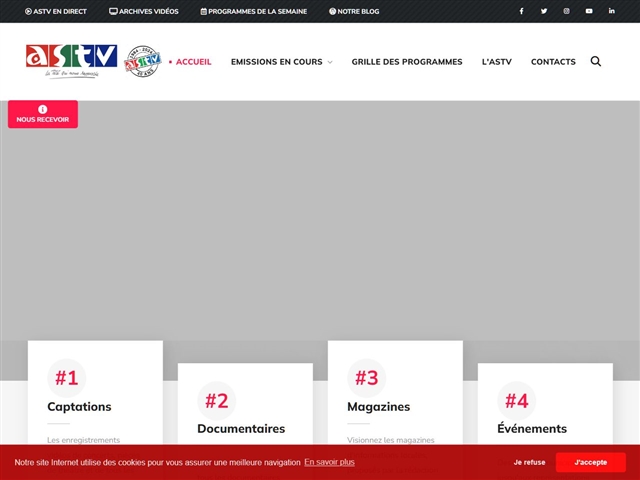Open Grille des programmes menu

(x=407, y=62)
